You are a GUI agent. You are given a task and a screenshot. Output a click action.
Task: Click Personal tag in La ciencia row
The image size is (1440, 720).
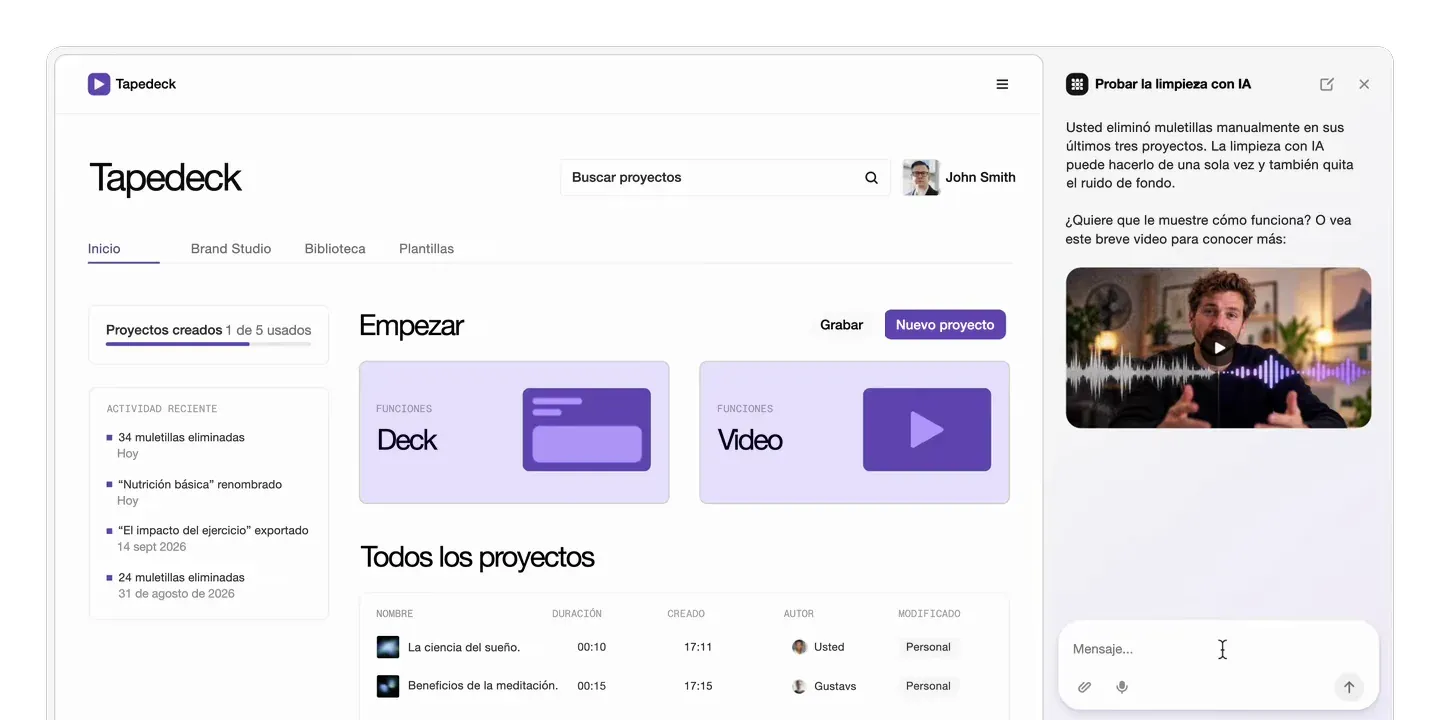click(928, 647)
